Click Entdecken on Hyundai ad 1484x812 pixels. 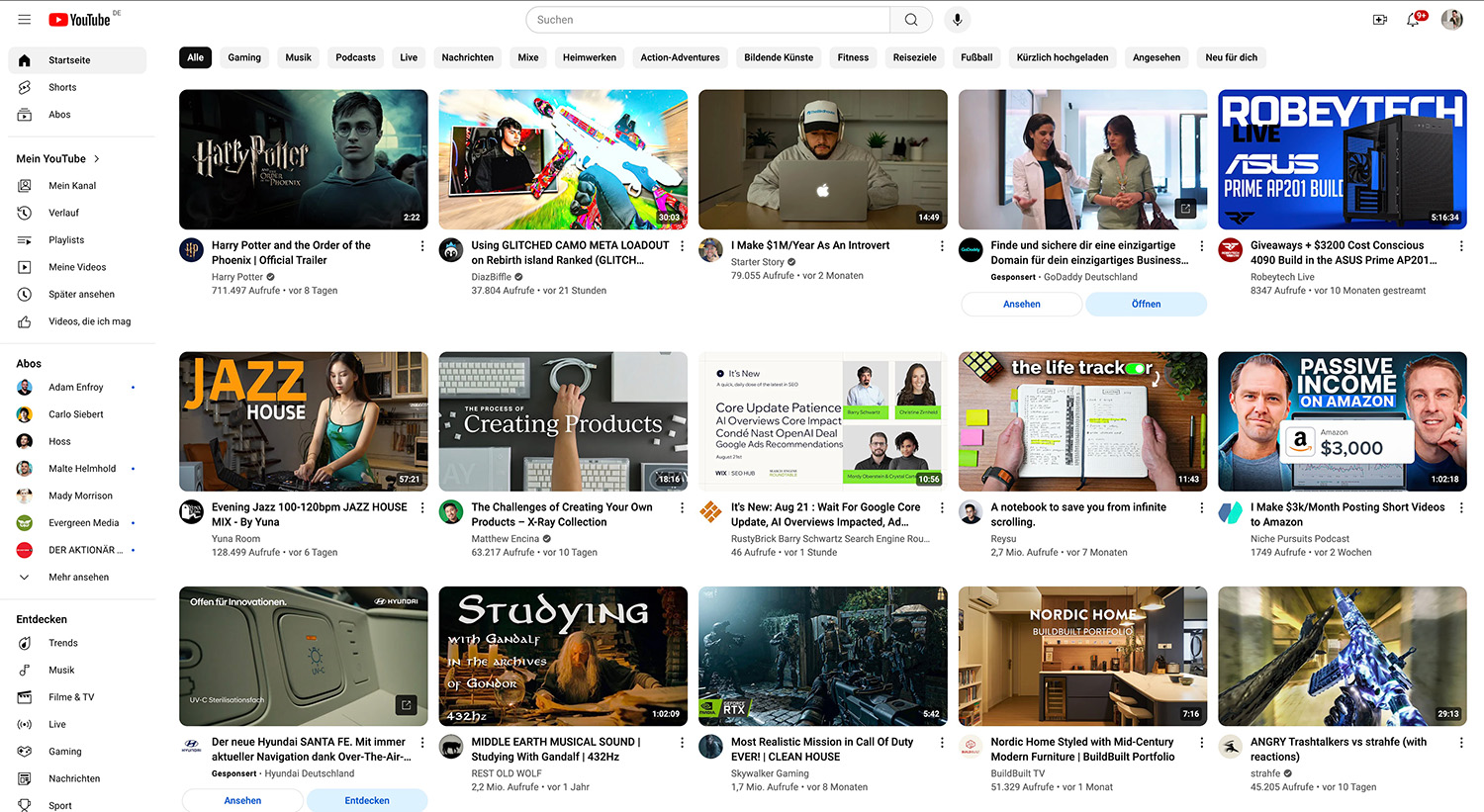pos(367,801)
